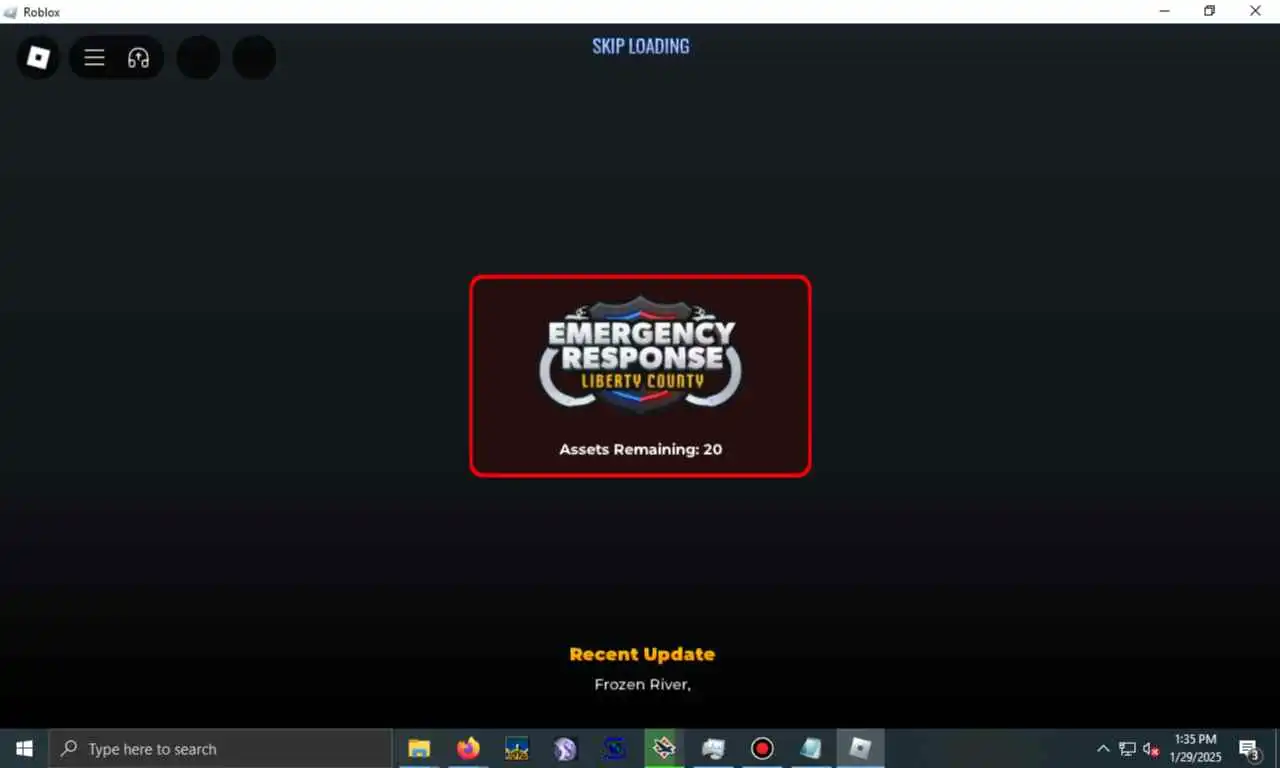The image size is (1280, 768).
Task: Click the taskbar icon just right of Firefox
Action: click(517, 748)
